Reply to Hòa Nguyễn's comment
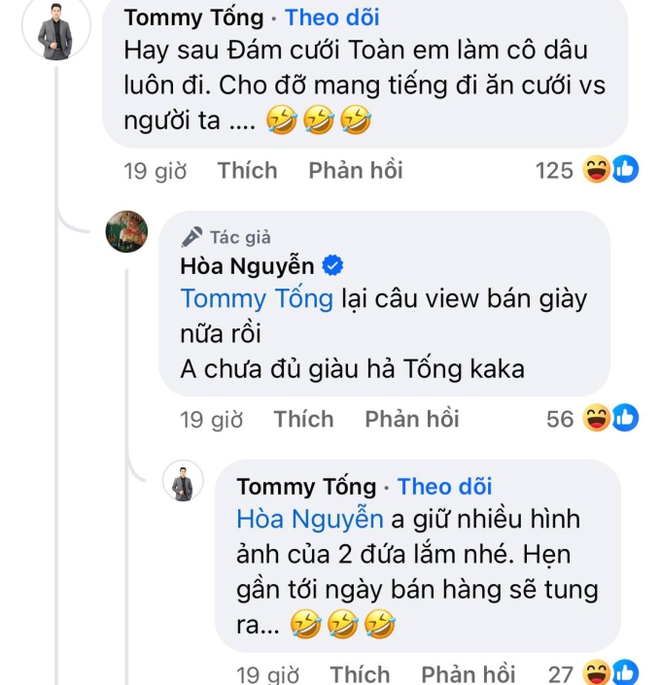This screenshot has height=685, width=660. point(411,419)
